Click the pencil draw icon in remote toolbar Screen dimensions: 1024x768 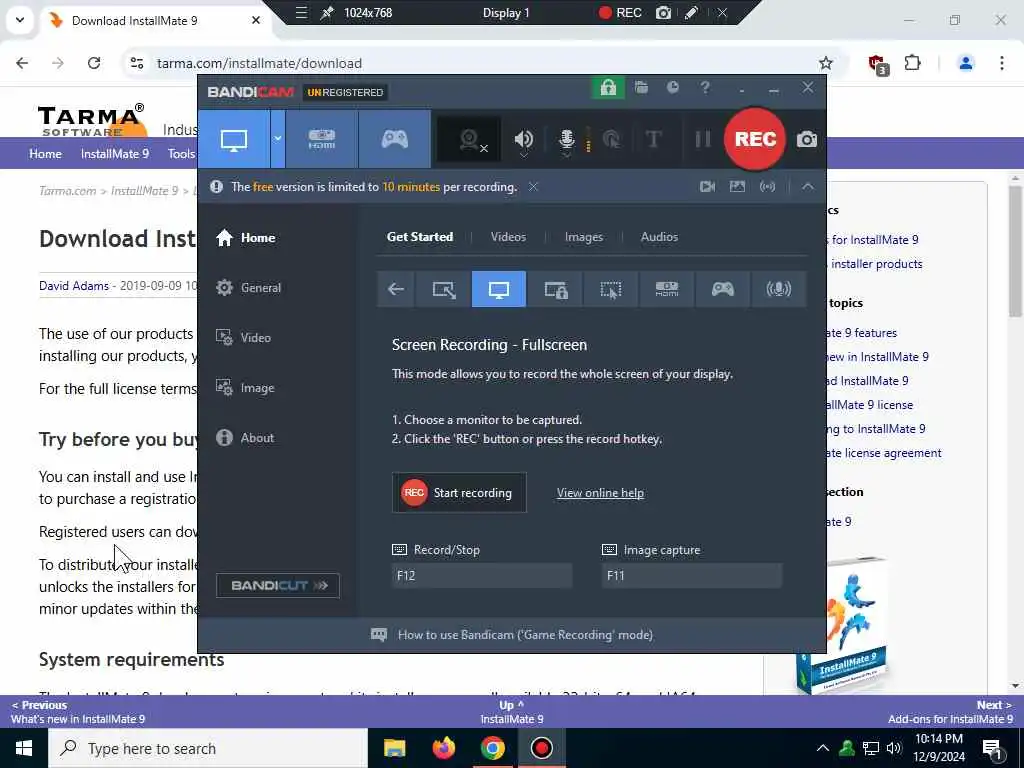click(x=691, y=12)
